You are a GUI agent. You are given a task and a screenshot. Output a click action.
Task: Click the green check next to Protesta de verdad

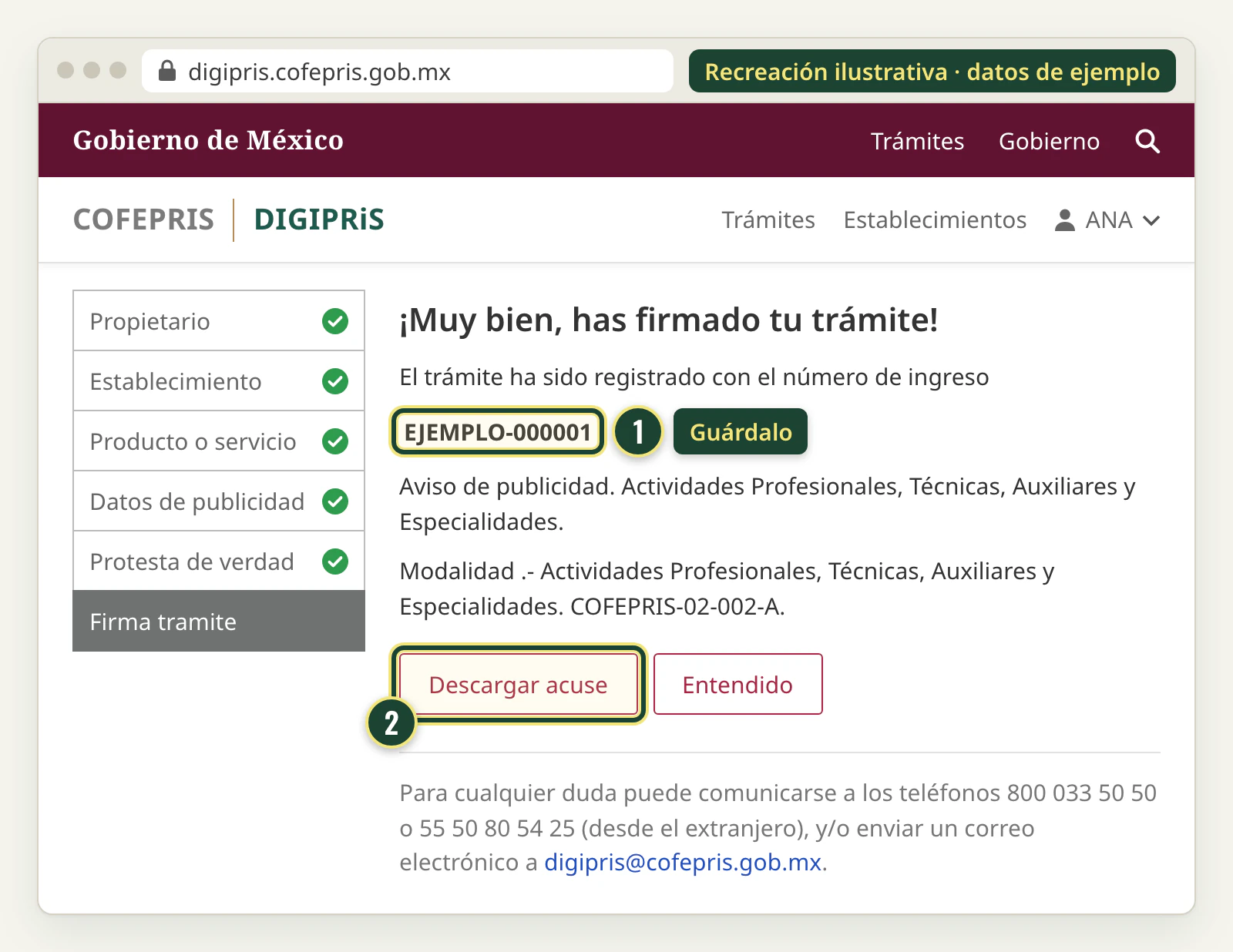[x=335, y=561]
